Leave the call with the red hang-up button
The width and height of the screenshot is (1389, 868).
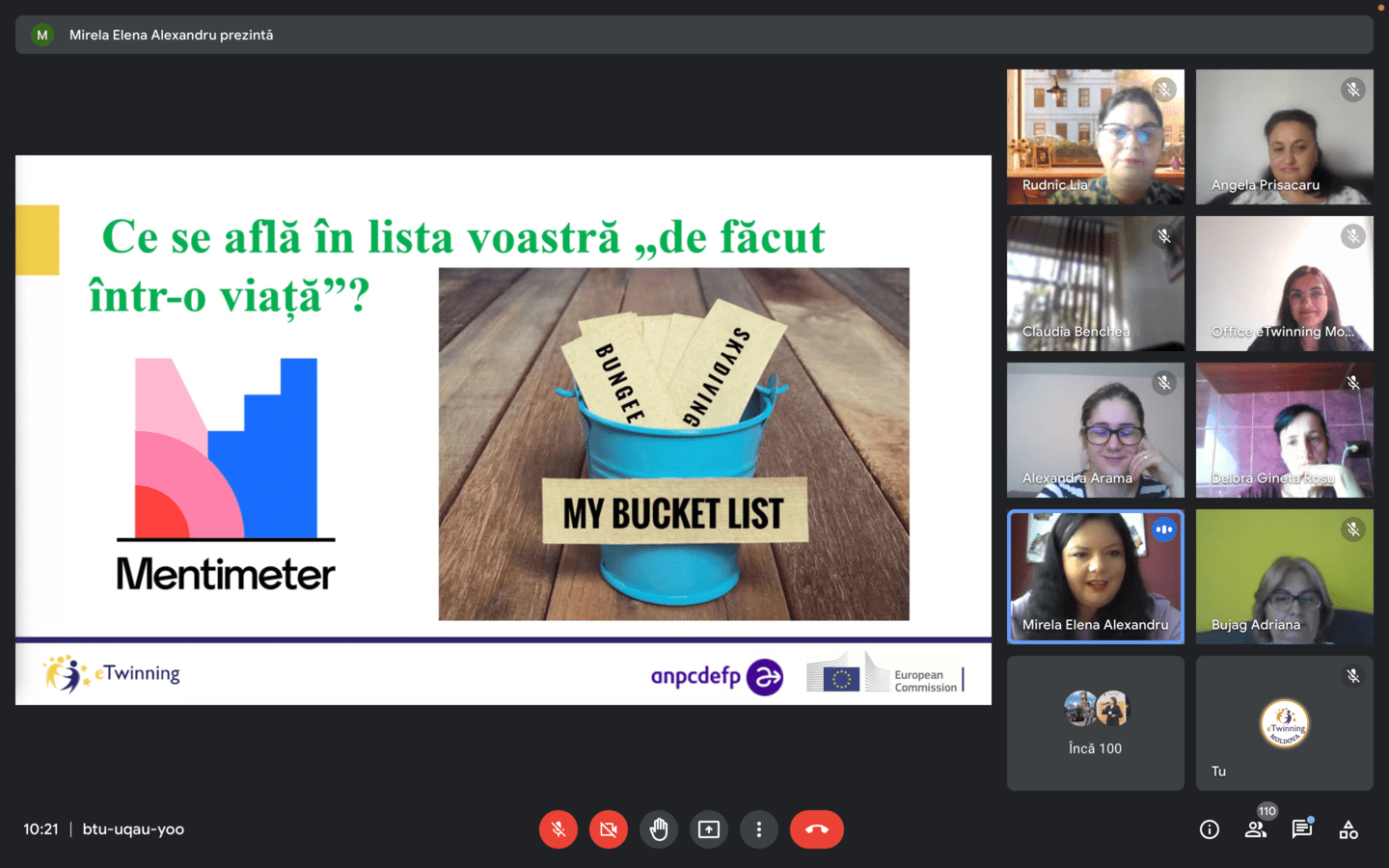817,829
